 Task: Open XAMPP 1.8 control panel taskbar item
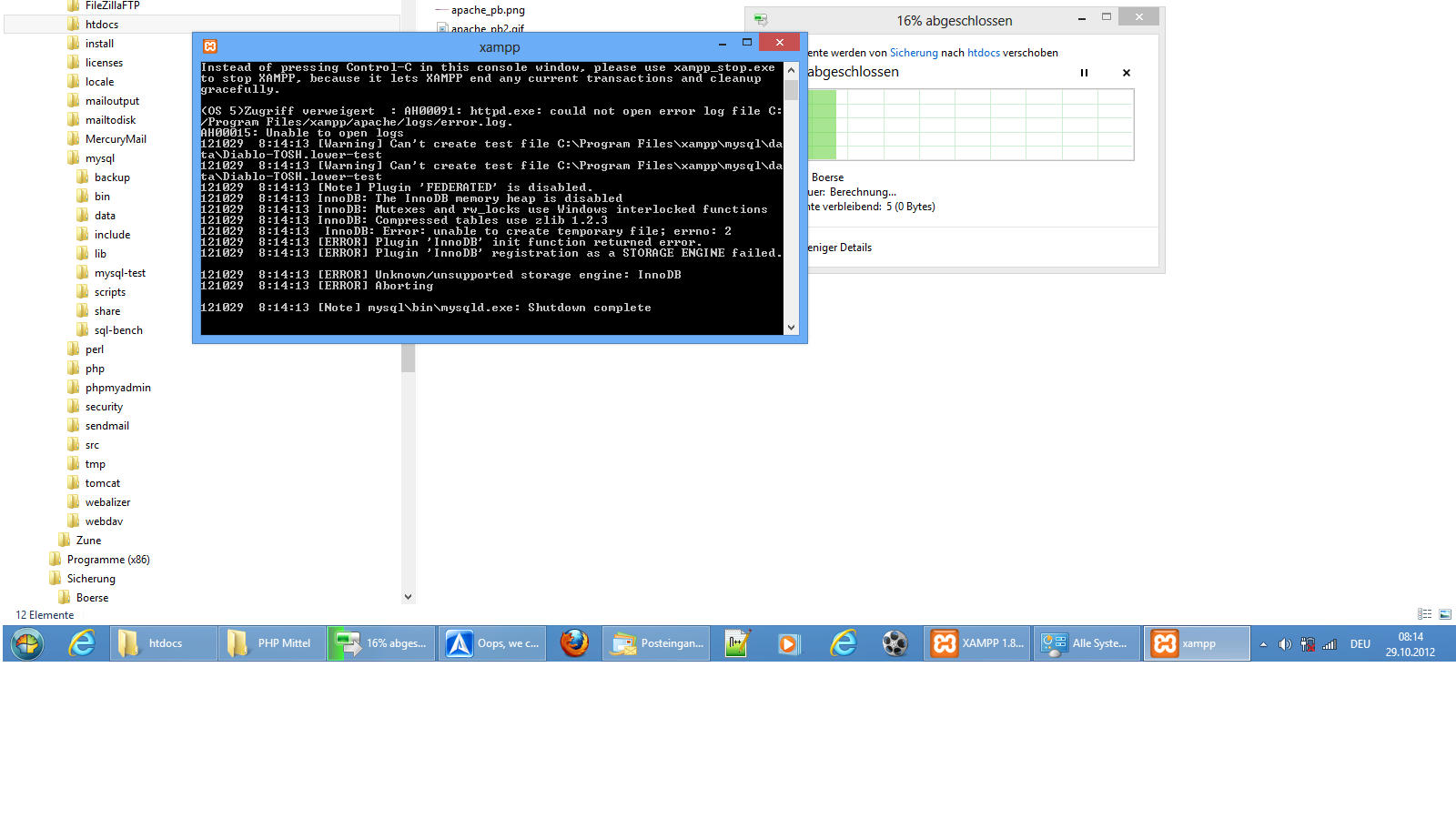tap(978, 643)
